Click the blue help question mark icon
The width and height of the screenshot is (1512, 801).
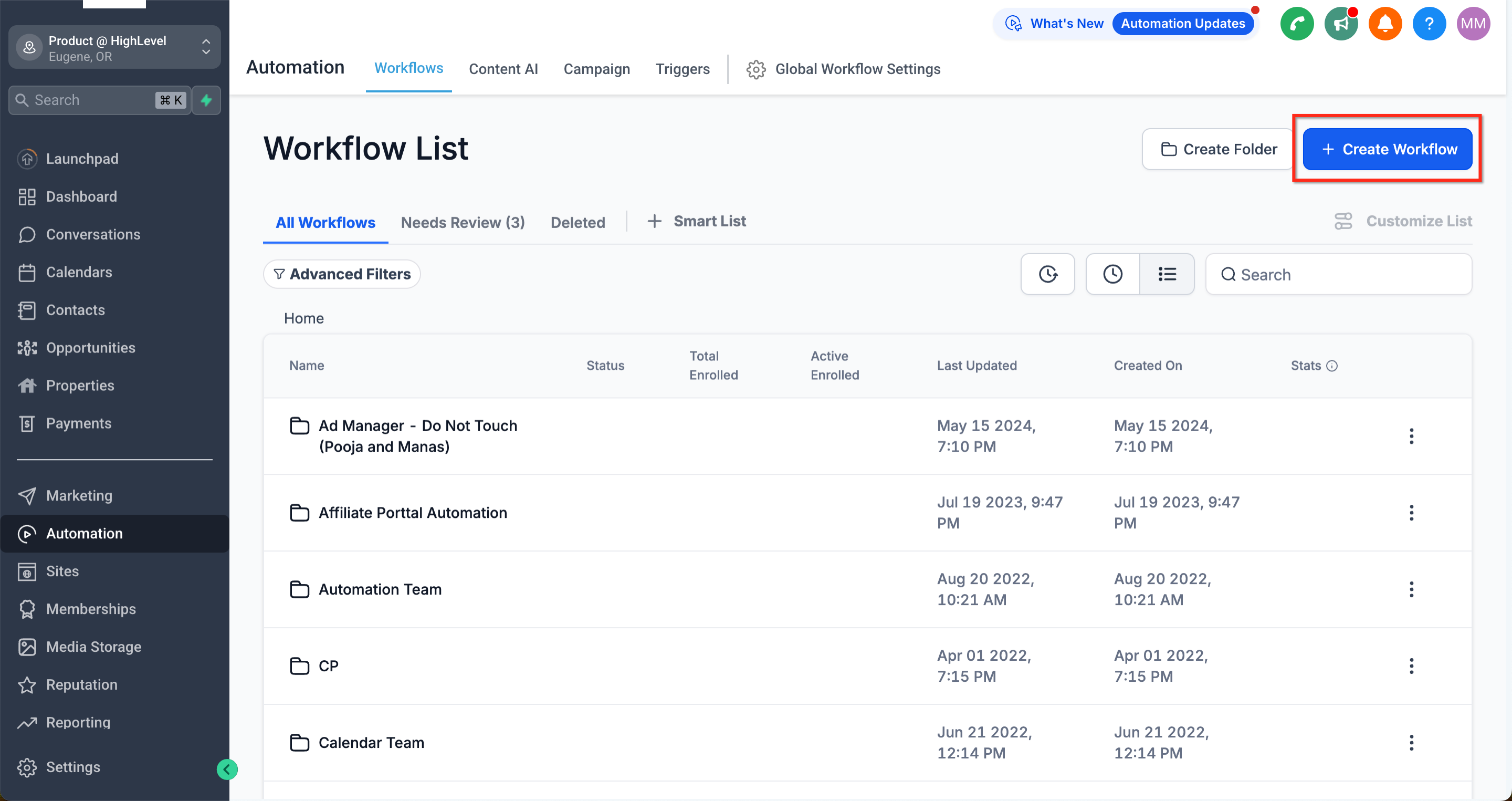click(1429, 24)
